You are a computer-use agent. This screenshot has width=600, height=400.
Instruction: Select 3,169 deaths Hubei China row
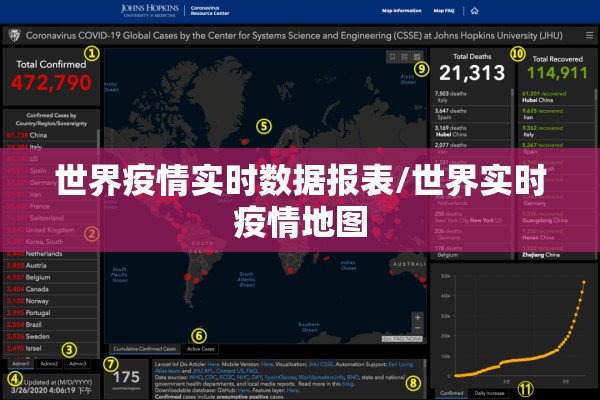pos(471,131)
